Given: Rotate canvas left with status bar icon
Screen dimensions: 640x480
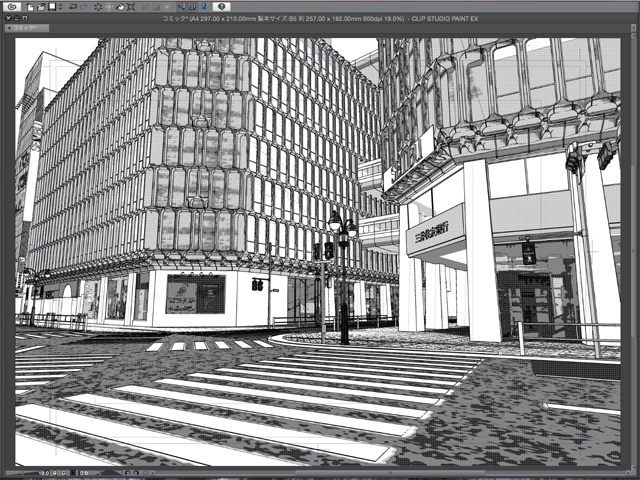Looking at the screenshot, I should tap(127, 473).
